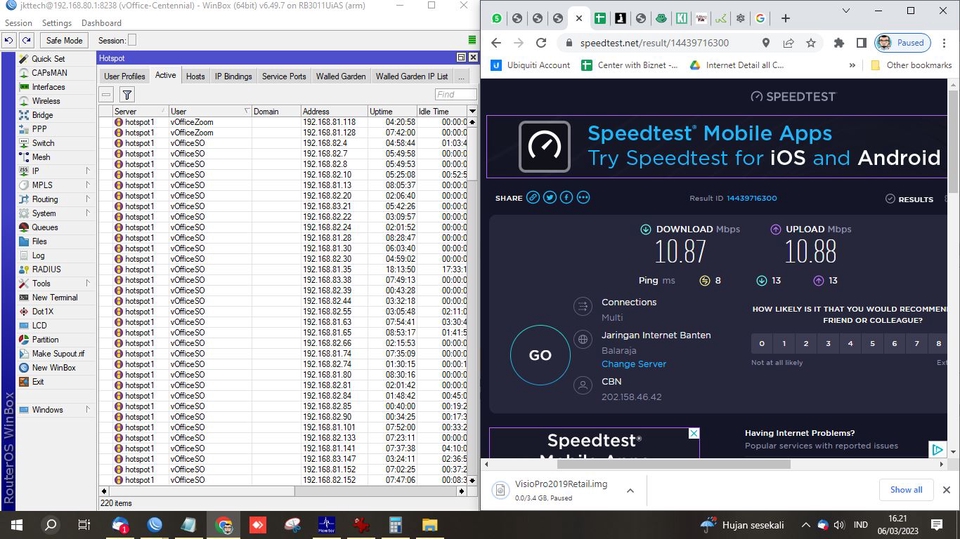Open Queues in the sidebar

tap(45, 227)
